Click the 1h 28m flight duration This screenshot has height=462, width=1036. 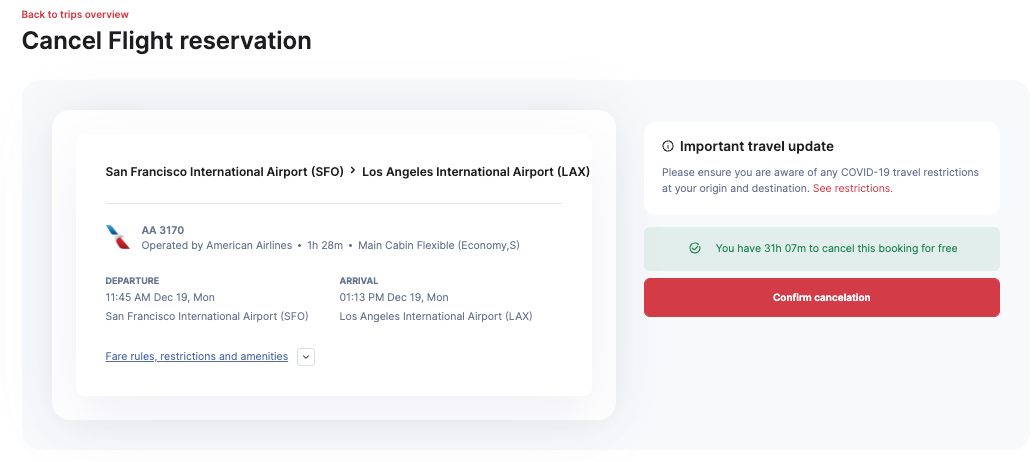(325, 245)
